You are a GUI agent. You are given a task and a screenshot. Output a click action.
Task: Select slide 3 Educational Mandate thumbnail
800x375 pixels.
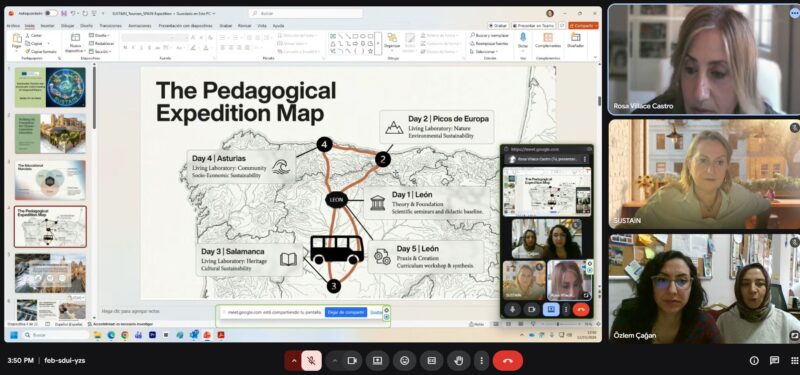[x=50, y=180]
